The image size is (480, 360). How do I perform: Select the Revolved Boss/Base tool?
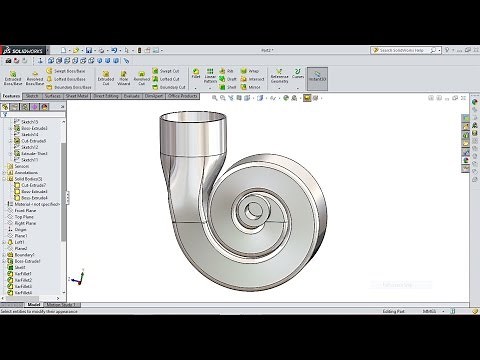(35, 78)
